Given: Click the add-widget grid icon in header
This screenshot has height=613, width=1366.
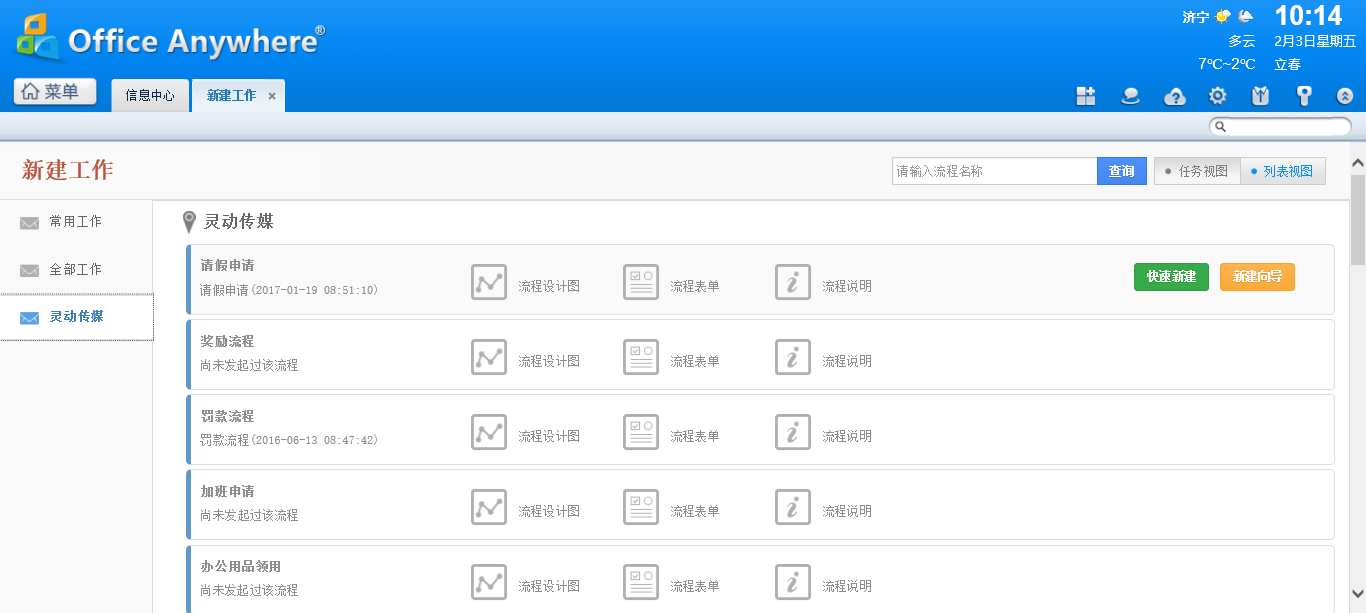Looking at the screenshot, I should tap(1085, 96).
